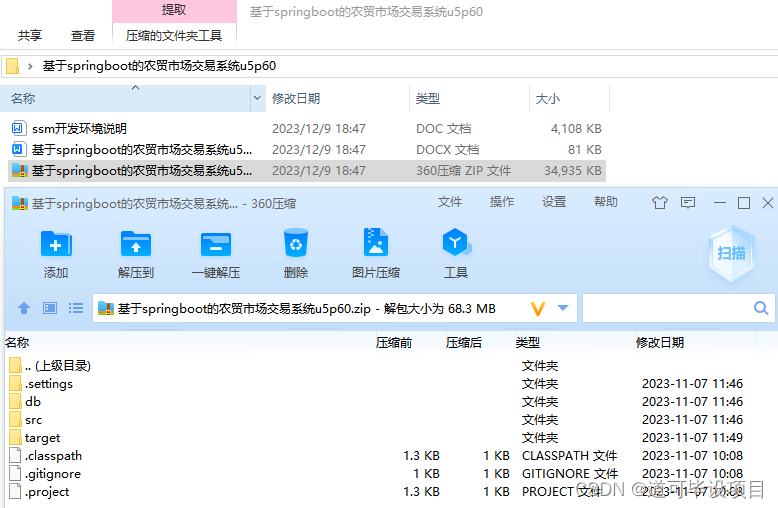The image size is (778, 508).
Task: Click the 添加 (Add) icon in 360压缩
Action: tap(56, 244)
